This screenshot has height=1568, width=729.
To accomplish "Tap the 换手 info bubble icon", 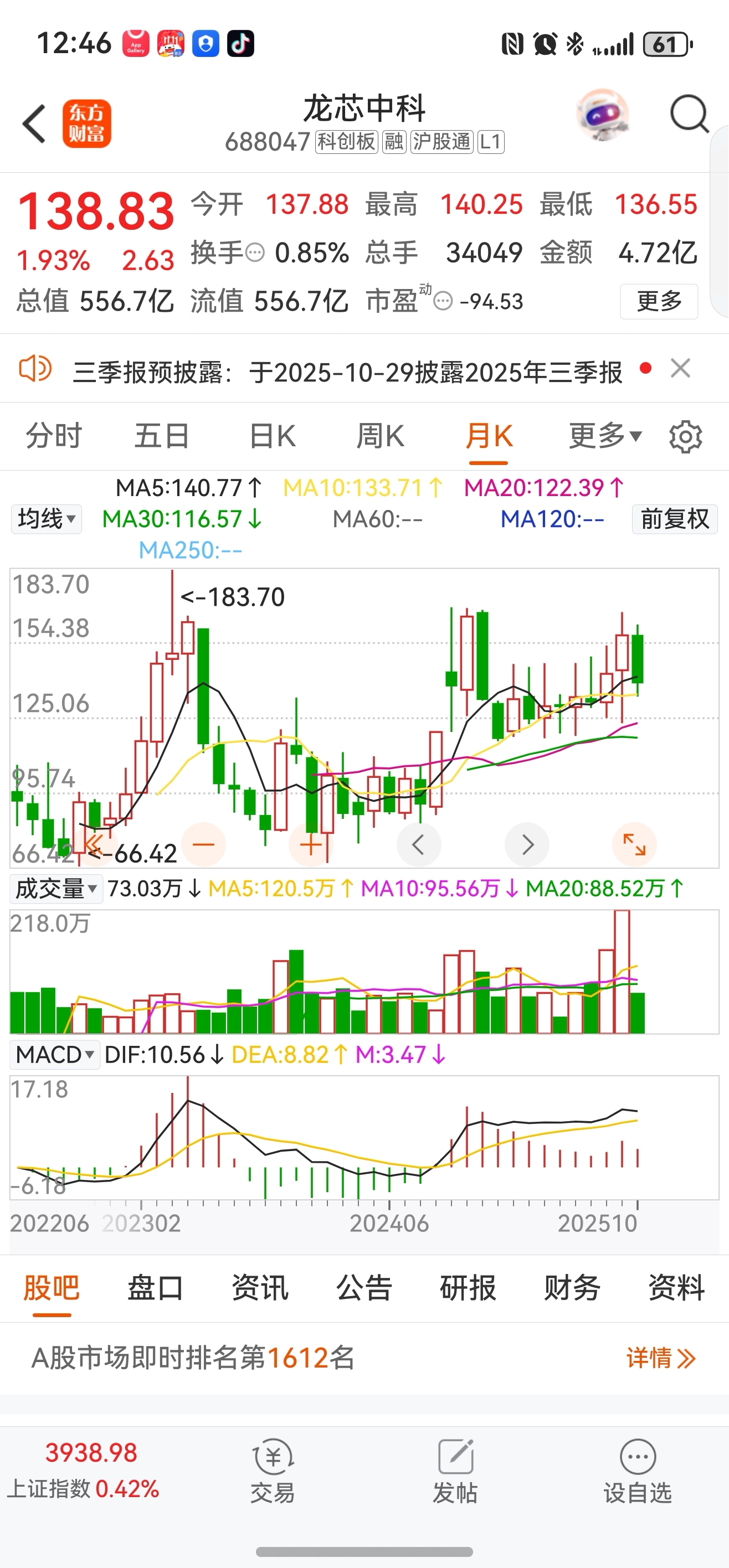I will pos(255,252).
